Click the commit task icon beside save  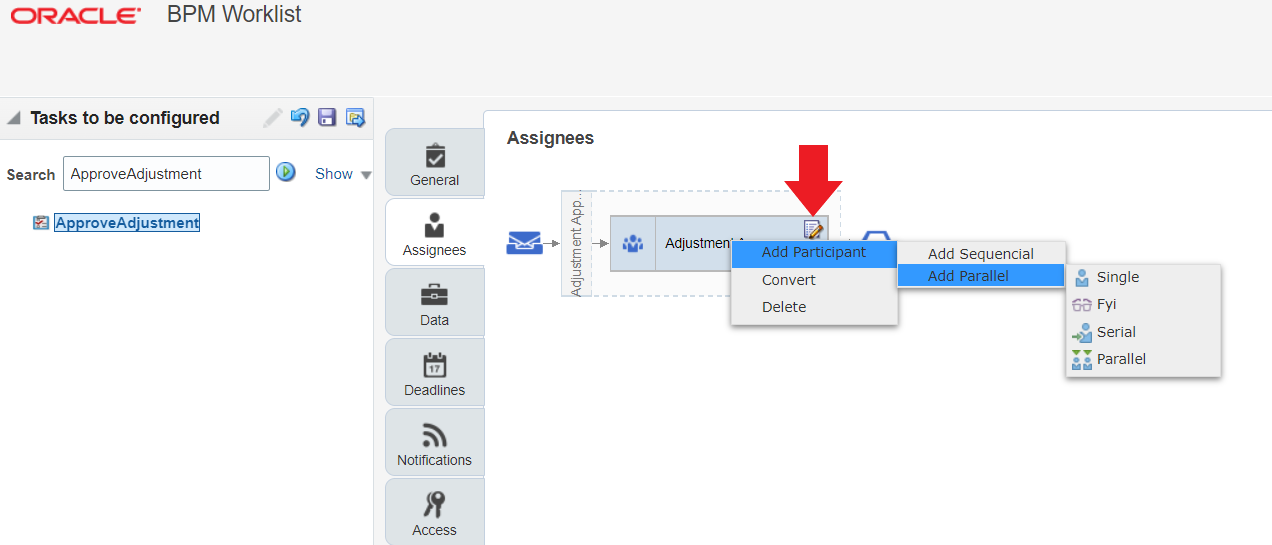tap(355, 117)
